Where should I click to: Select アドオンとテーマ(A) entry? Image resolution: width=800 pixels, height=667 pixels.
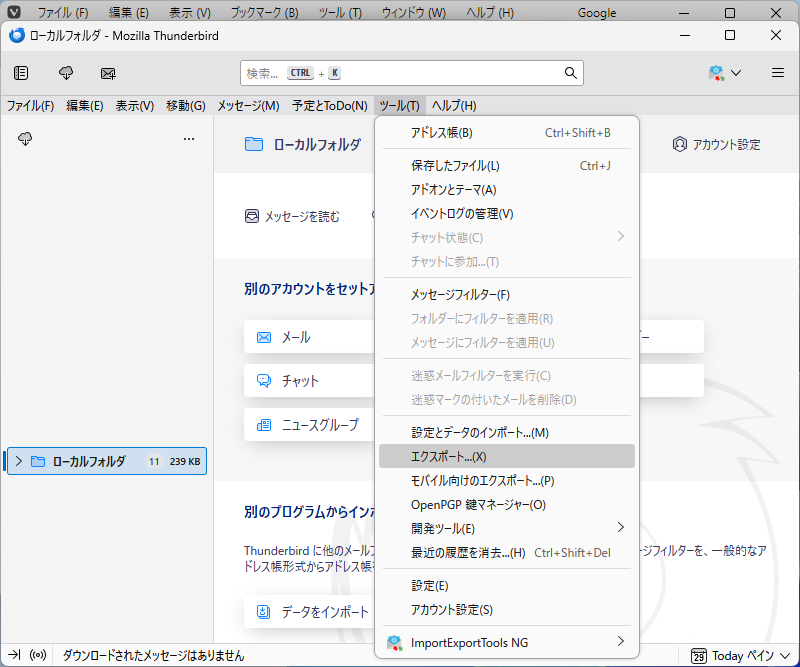click(507, 190)
